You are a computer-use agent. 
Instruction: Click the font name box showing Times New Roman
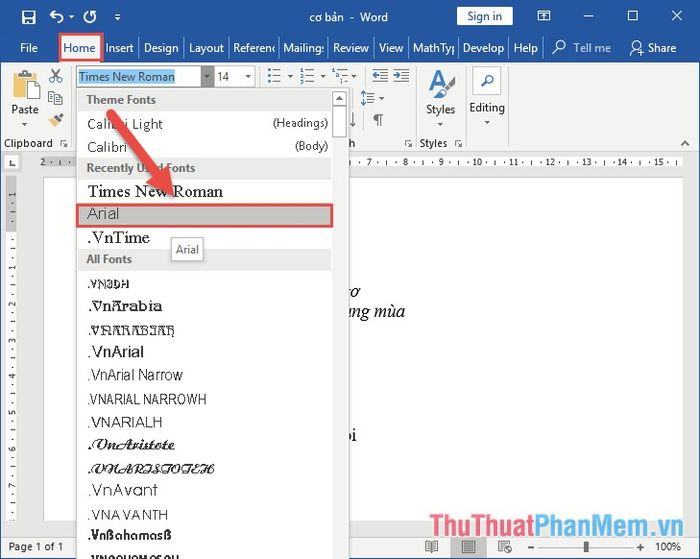(x=138, y=77)
